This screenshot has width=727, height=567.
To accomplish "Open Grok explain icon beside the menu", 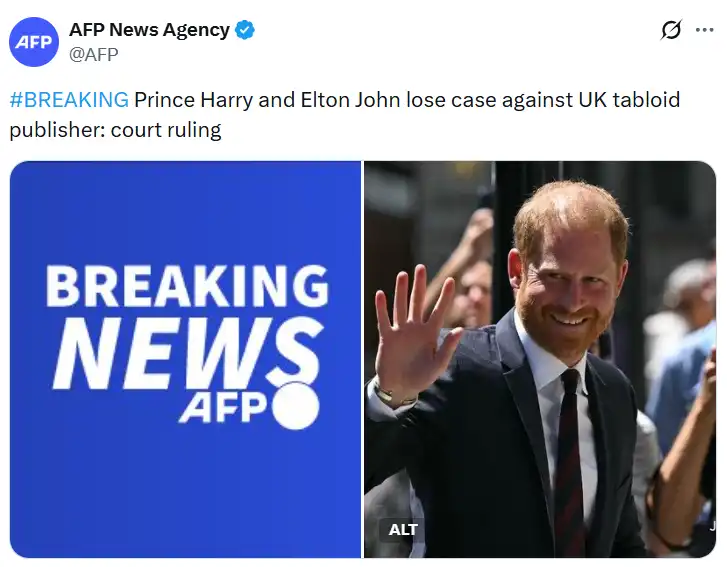I will [x=671, y=30].
